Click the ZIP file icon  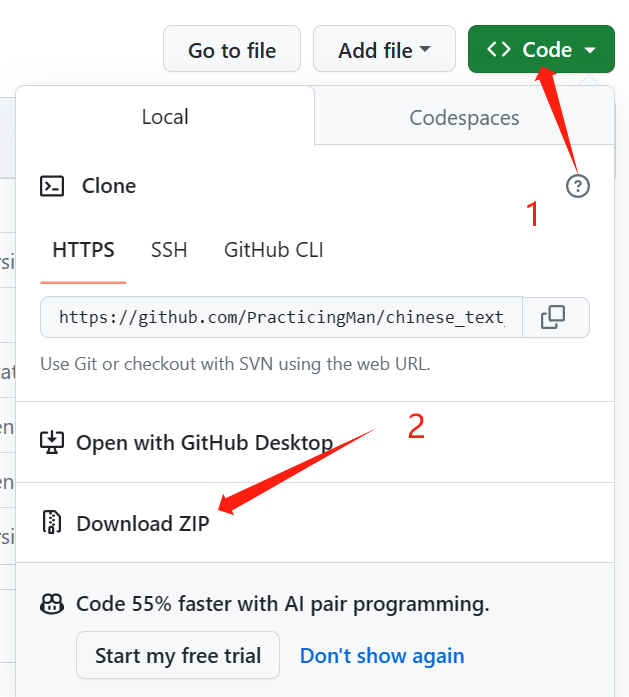[52, 522]
